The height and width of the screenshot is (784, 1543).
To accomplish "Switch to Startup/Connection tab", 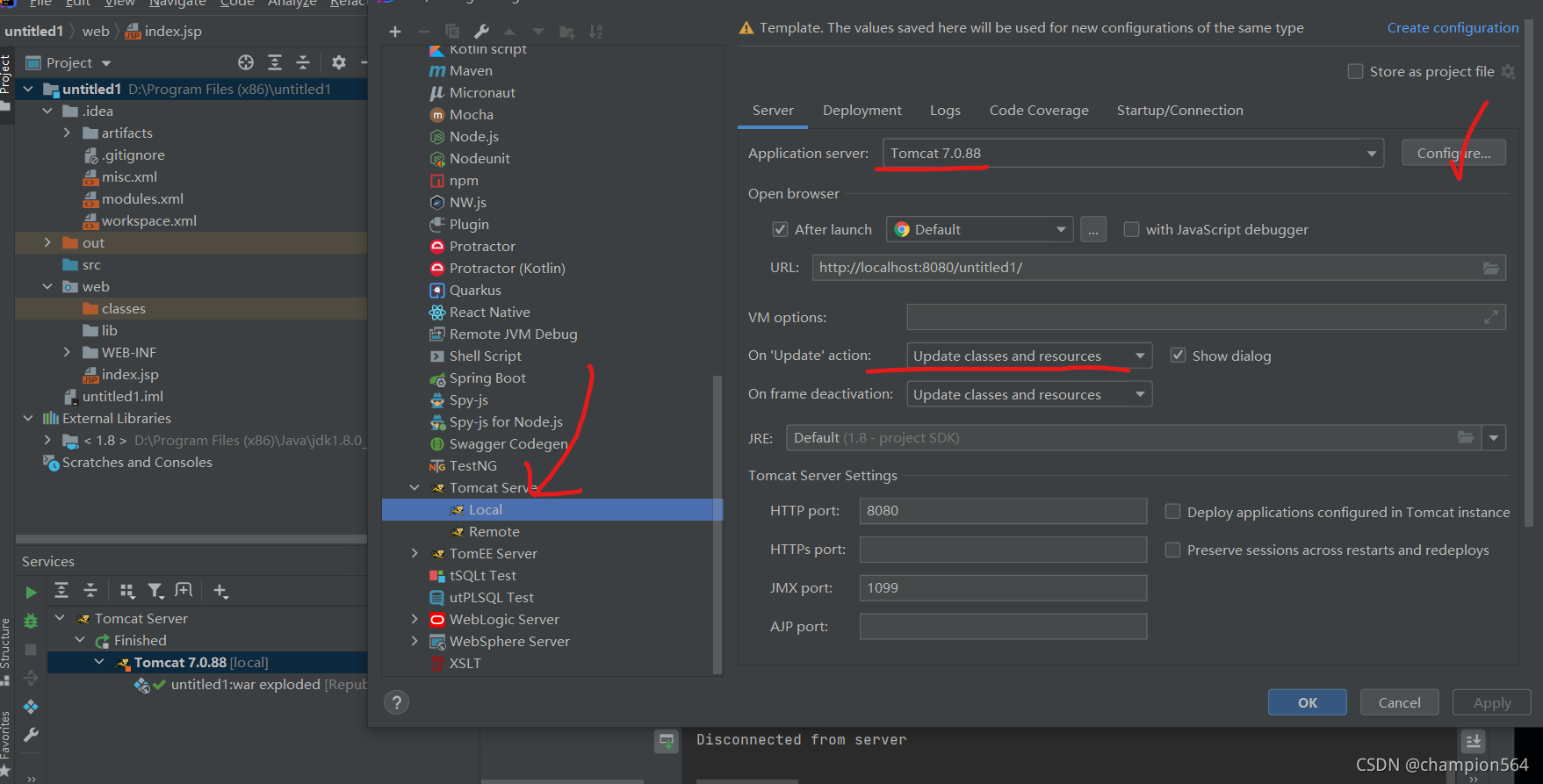I will point(1179,110).
